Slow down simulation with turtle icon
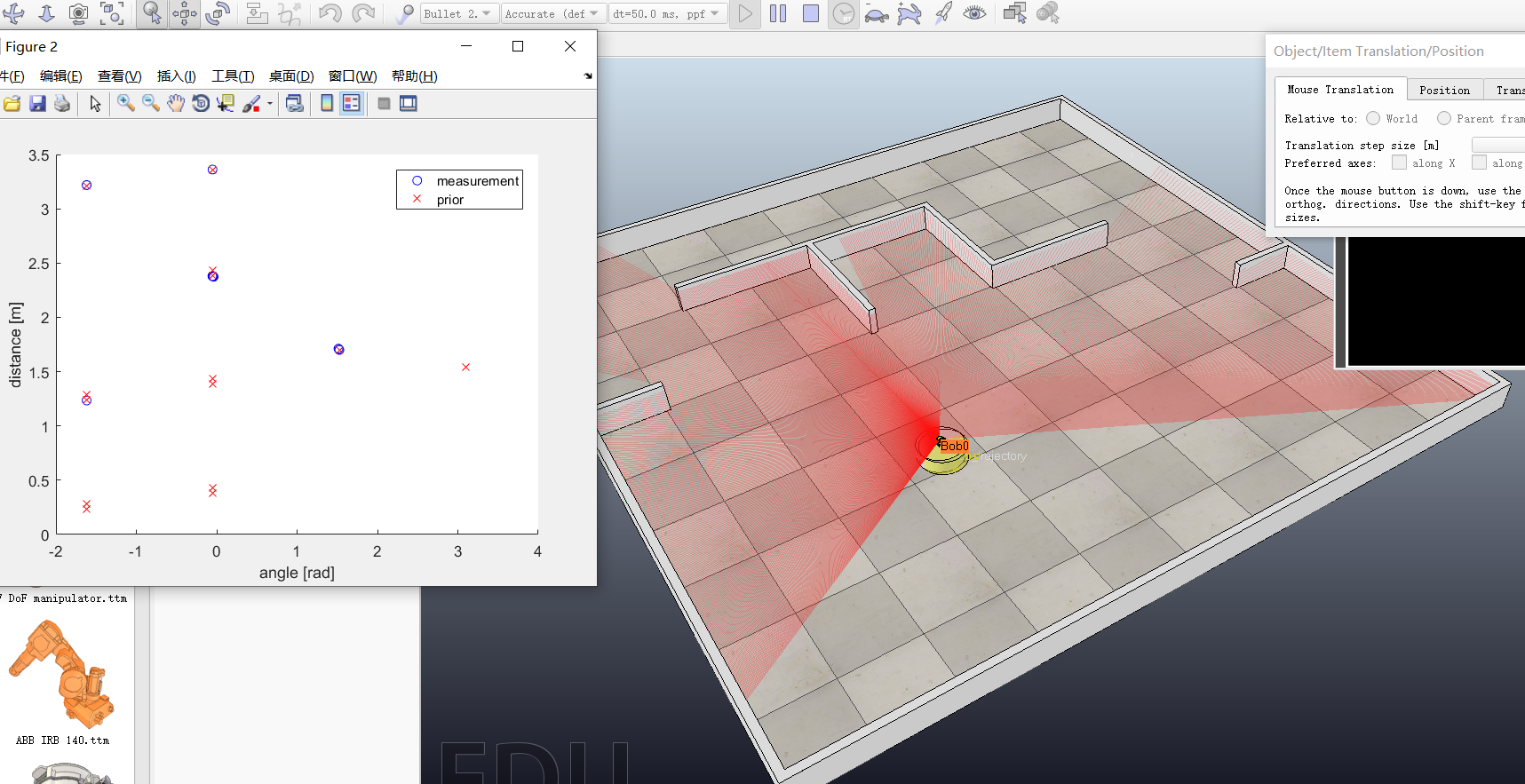 (877, 13)
